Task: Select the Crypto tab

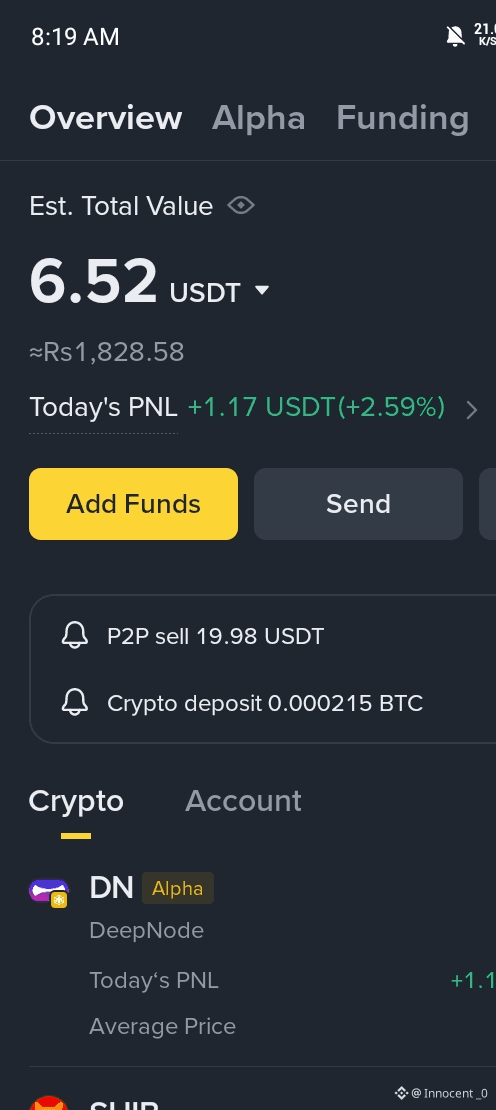Action: point(76,801)
